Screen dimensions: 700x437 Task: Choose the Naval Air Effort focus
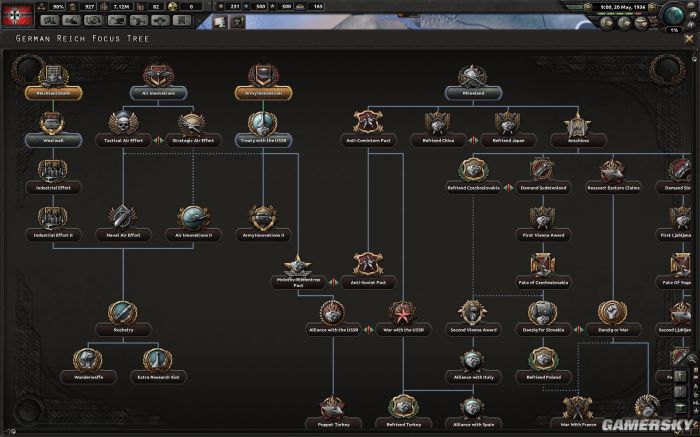pos(123,225)
